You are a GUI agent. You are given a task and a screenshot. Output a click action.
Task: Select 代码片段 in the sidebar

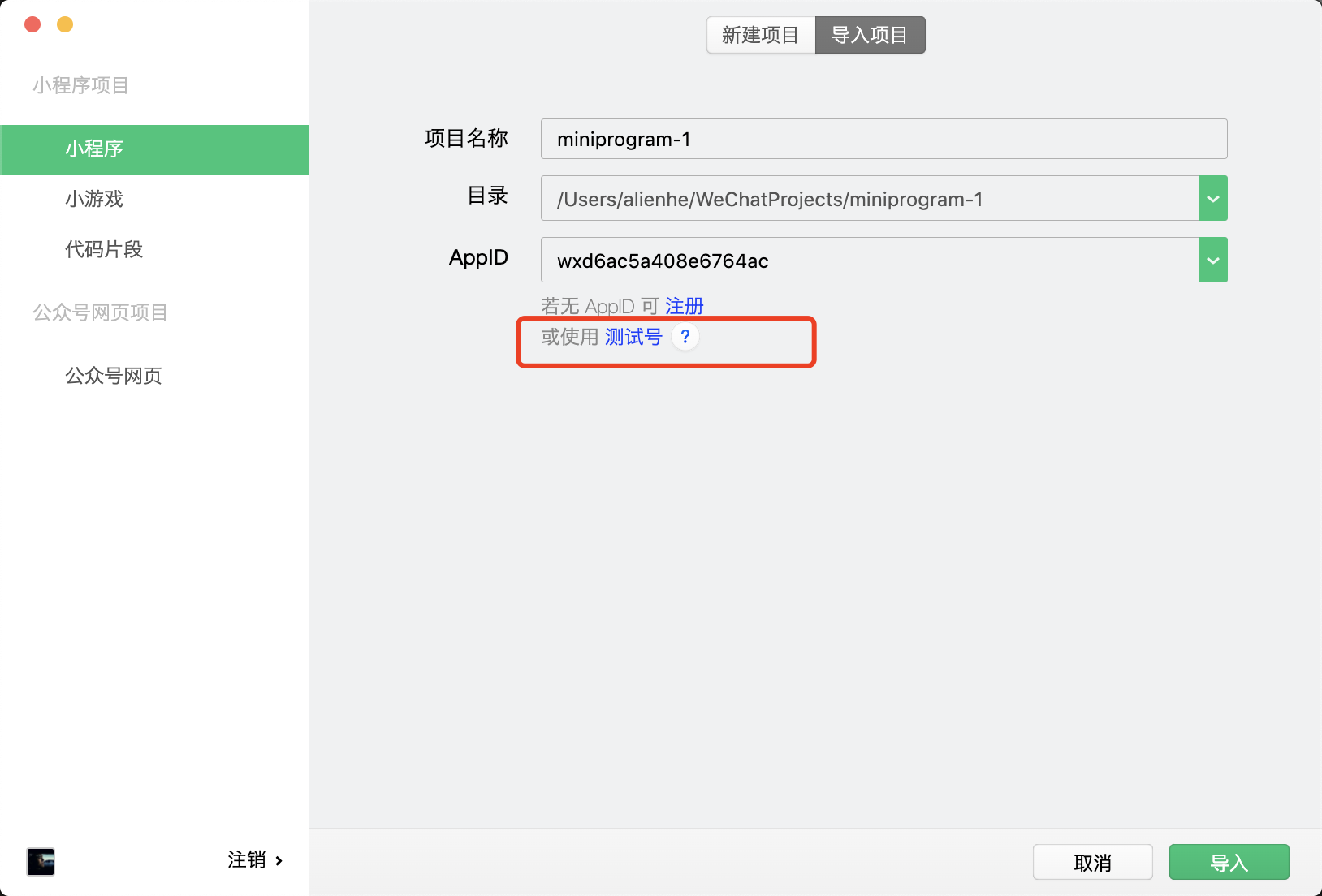tap(104, 249)
